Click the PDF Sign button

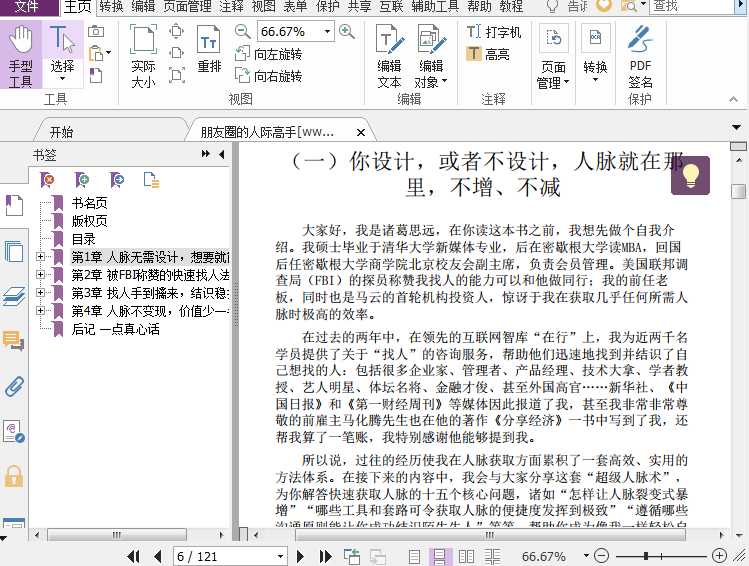point(640,56)
